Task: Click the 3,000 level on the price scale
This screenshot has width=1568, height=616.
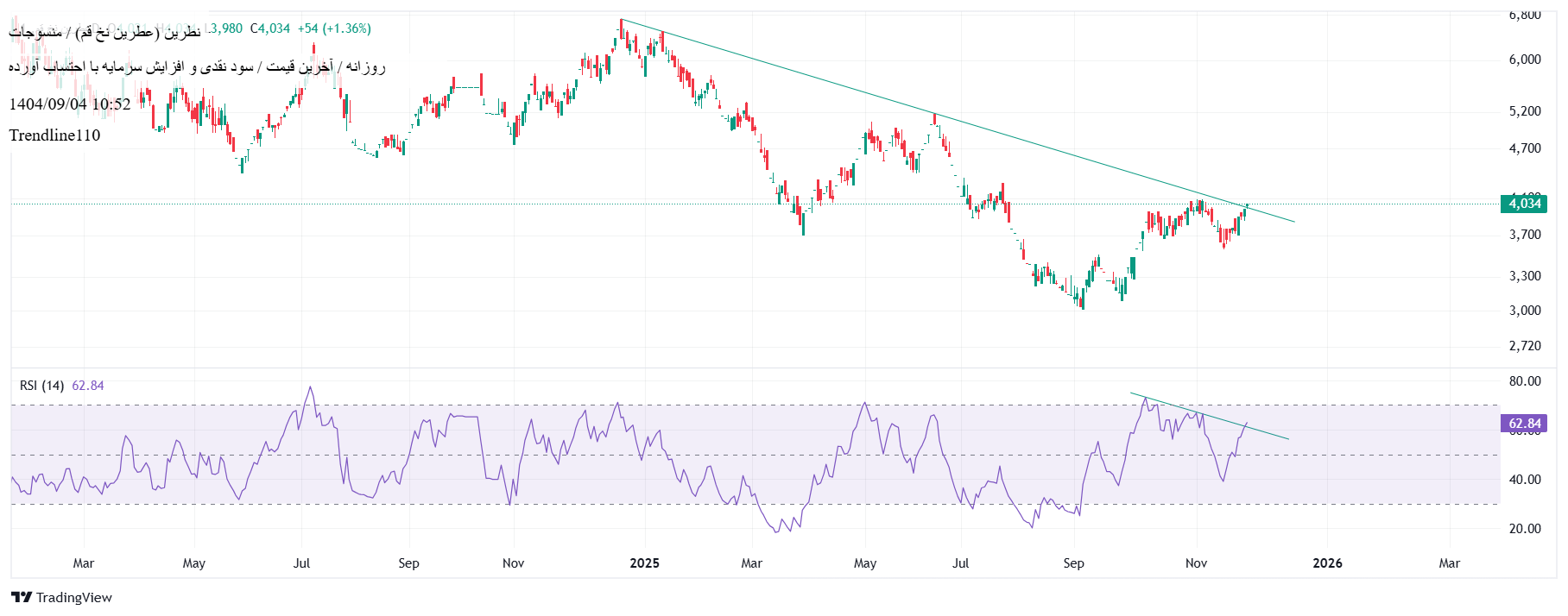Action: click(x=1525, y=311)
